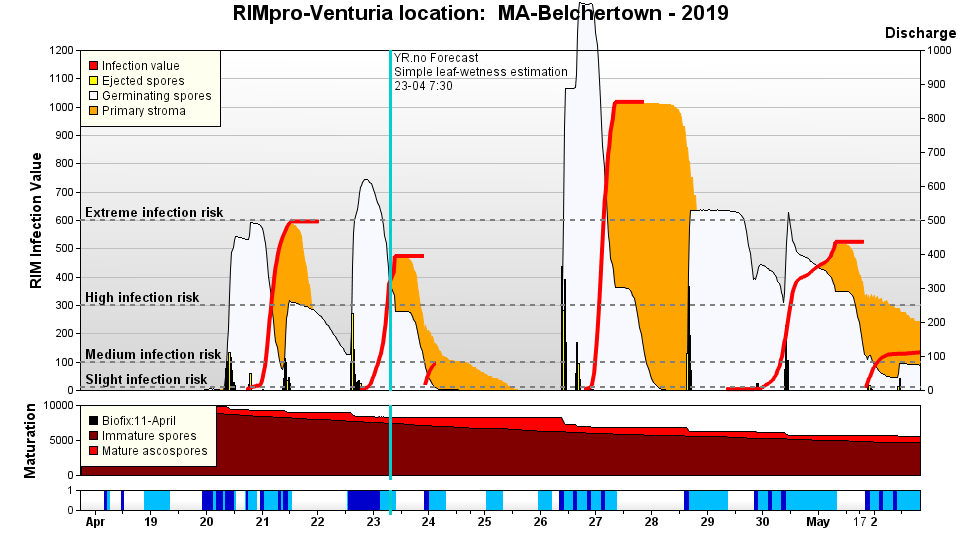Screen dimensions: 960x535
Task: Click the 'Germinating spores' legend label
Action: [157, 95]
